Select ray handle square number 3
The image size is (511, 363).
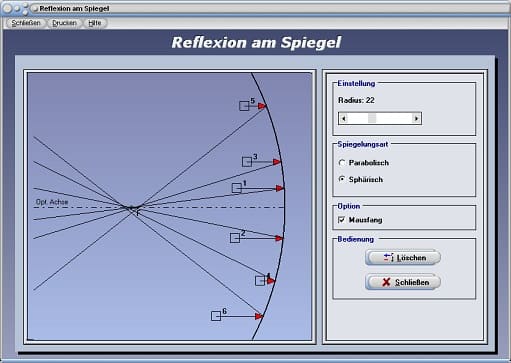247,162
